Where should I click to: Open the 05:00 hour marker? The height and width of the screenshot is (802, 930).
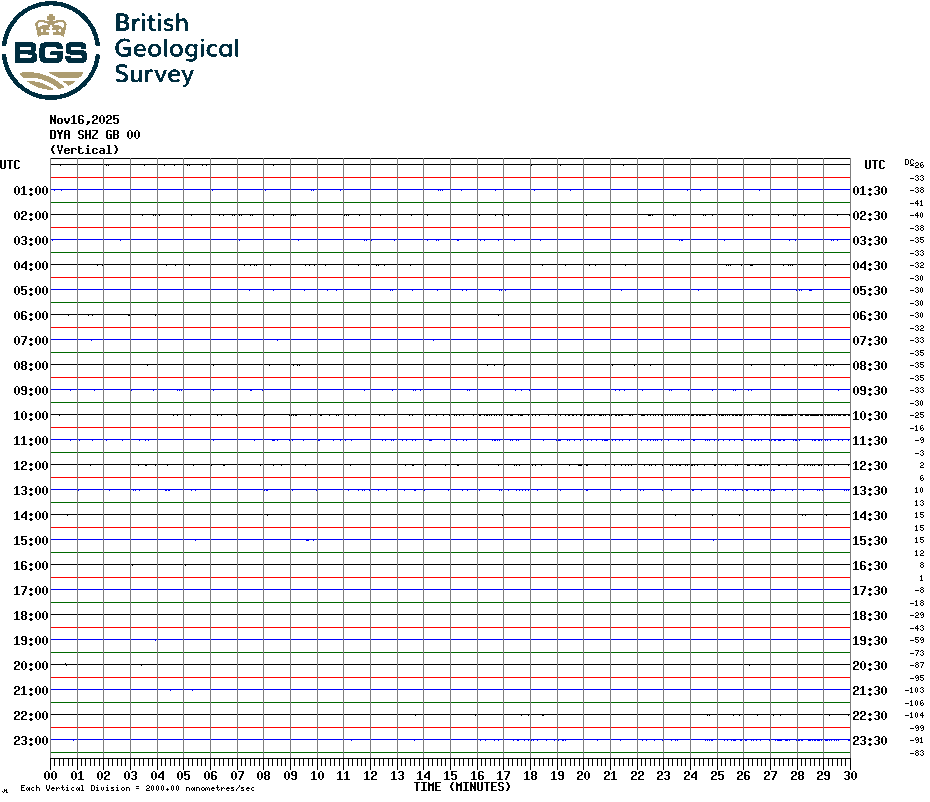pyautogui.click(x=30, y=290)
